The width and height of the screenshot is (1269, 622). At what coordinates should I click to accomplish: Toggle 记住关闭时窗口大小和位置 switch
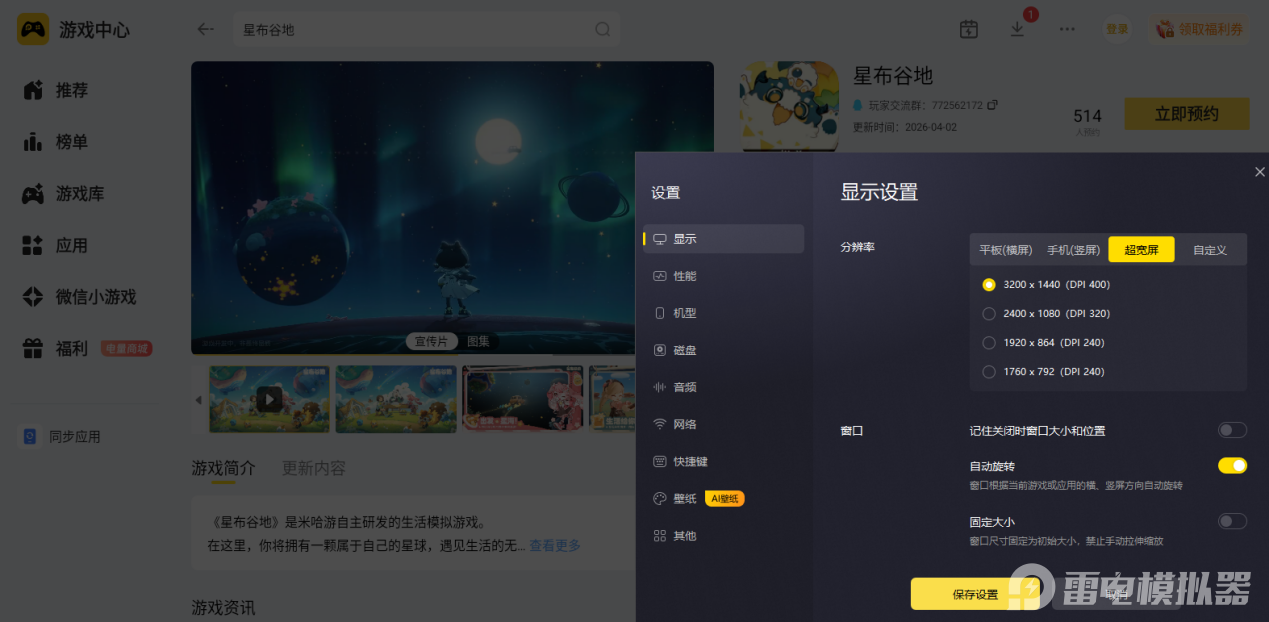point(1232,431)
